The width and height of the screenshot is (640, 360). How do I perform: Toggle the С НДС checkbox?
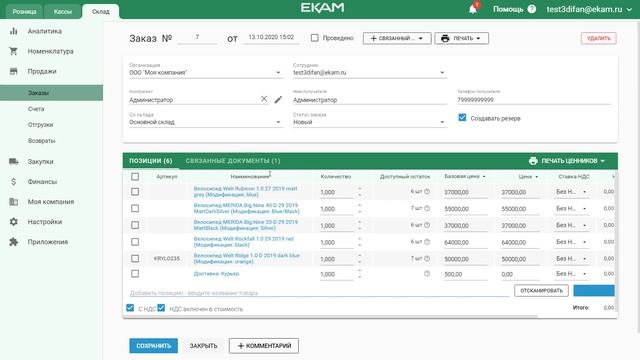coord(130,308)
